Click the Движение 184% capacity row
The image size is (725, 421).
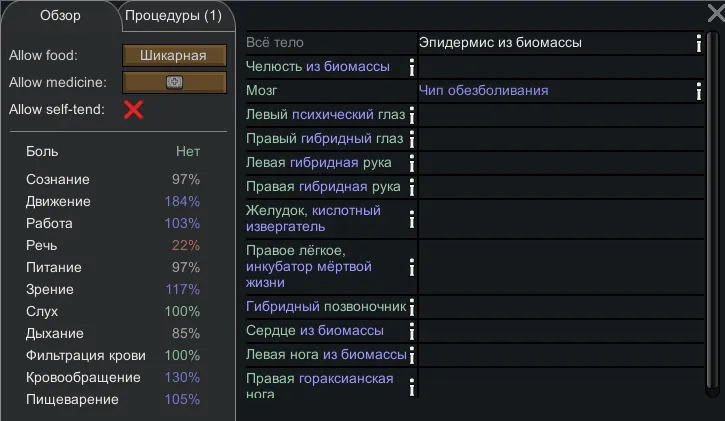(x=114, y=202)
